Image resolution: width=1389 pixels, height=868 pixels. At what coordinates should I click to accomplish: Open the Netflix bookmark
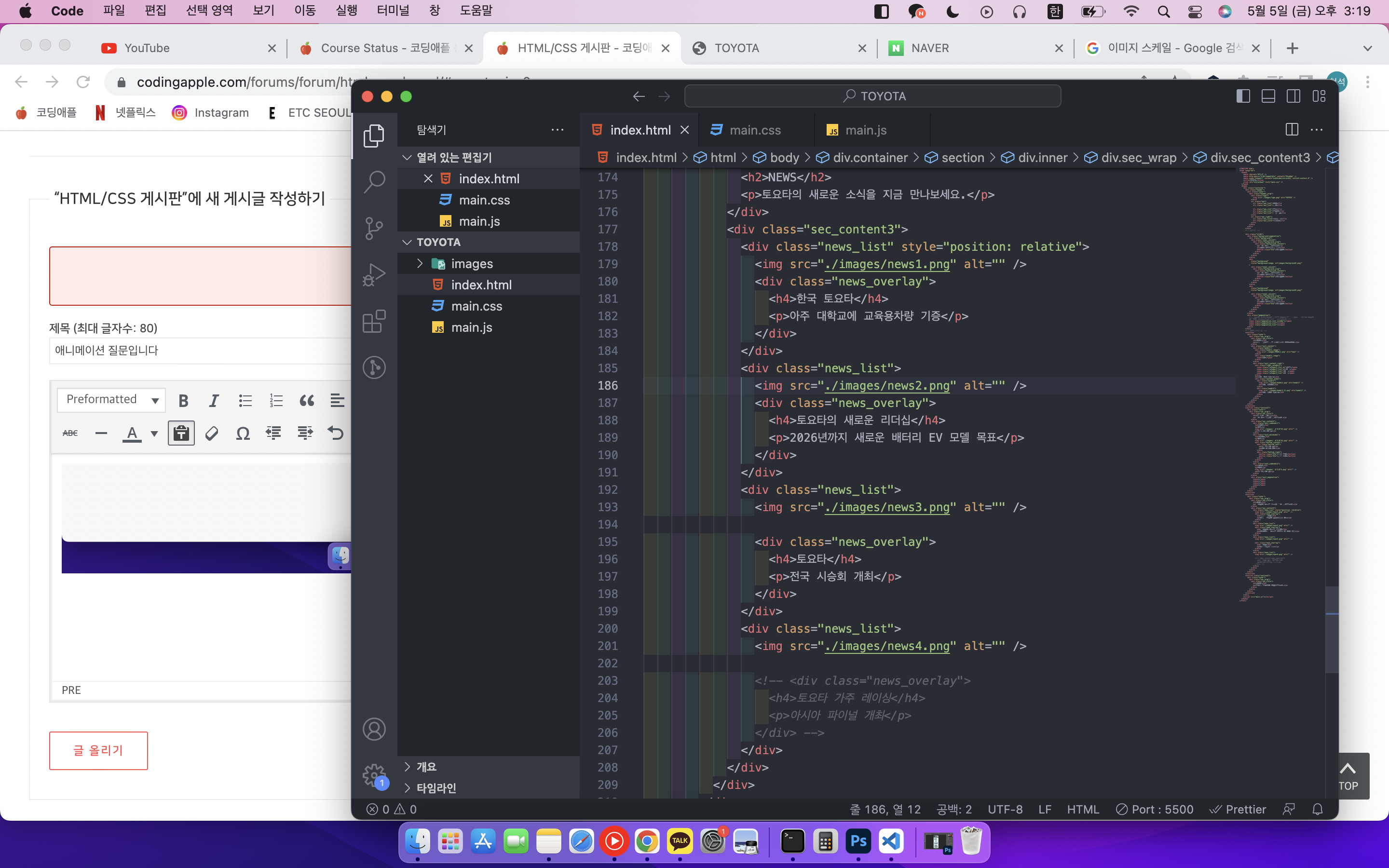point(126,112)
